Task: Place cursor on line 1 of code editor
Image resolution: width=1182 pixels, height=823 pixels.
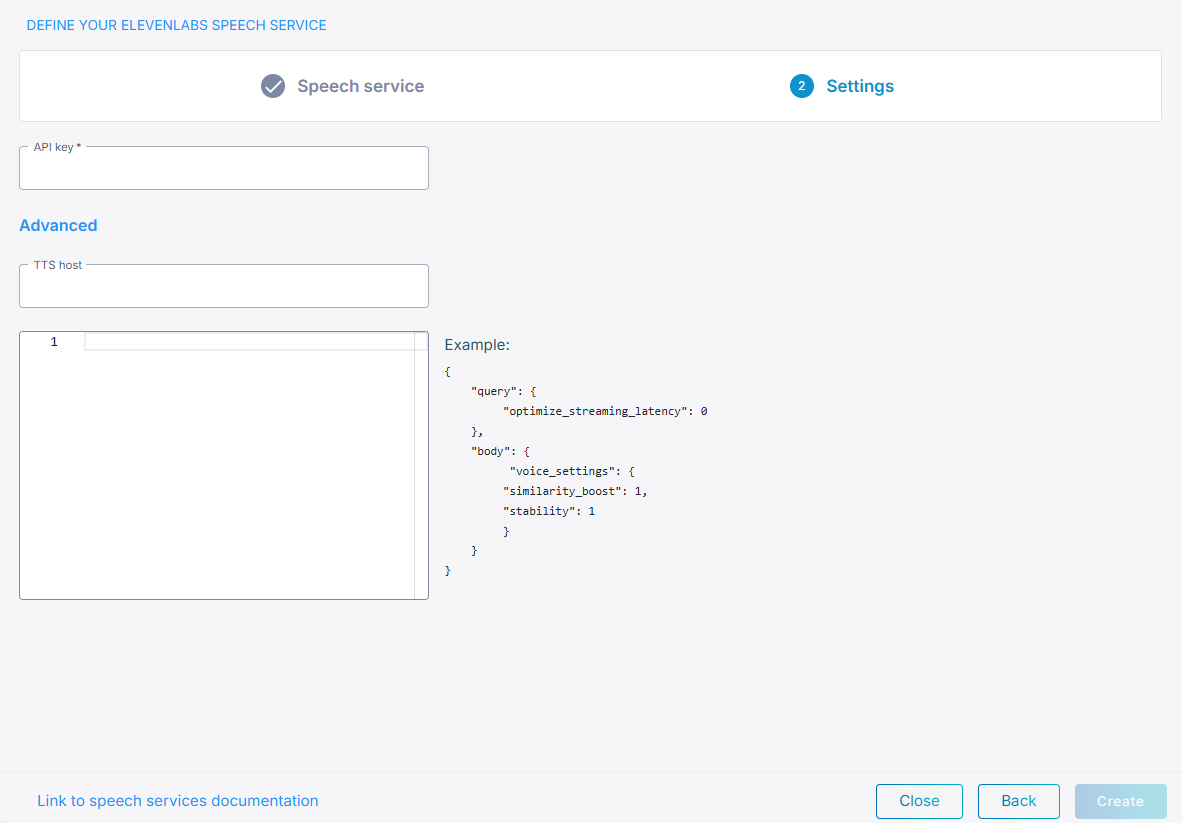Action: click(x=248, y=342)
